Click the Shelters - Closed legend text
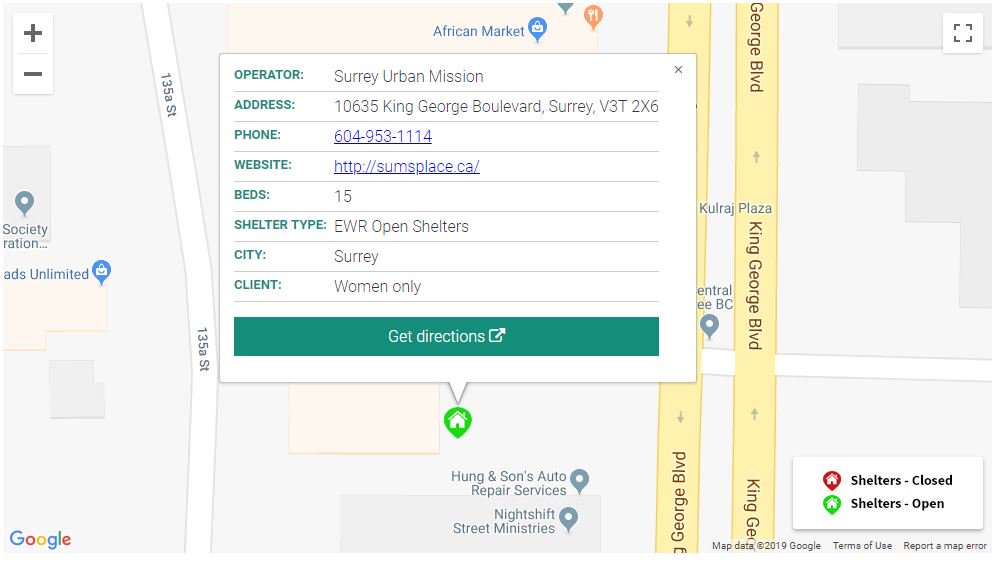 pos(902,480)
